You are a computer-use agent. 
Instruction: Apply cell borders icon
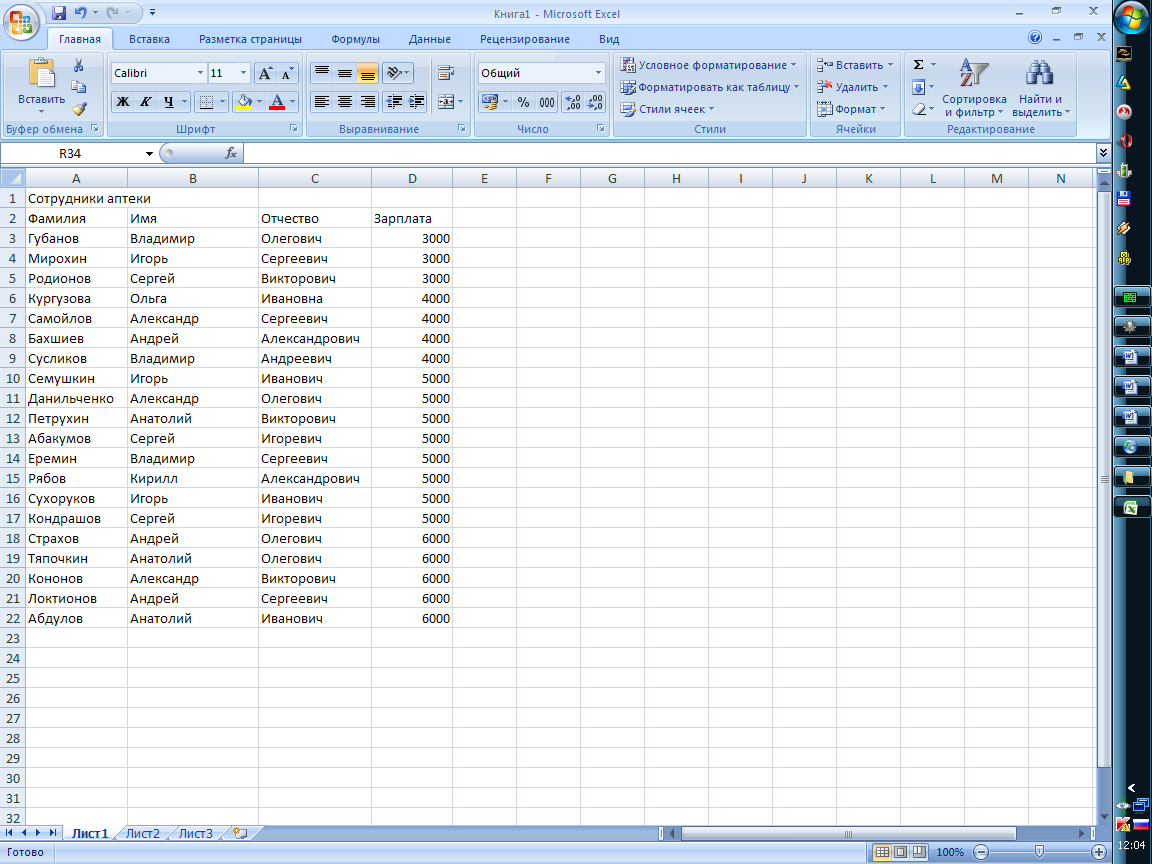tap(206, 102)
